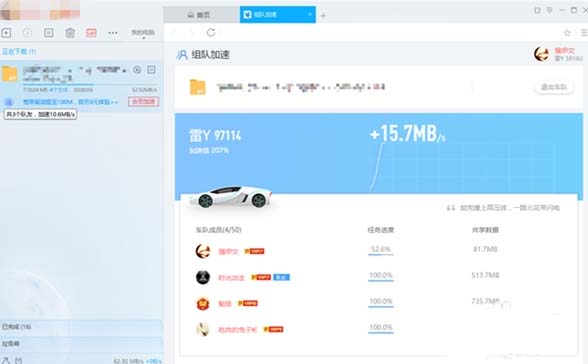Click the 81.7MB shared data value
The width and height of the screenshot is (588, 364).
(x=485, y=249)
